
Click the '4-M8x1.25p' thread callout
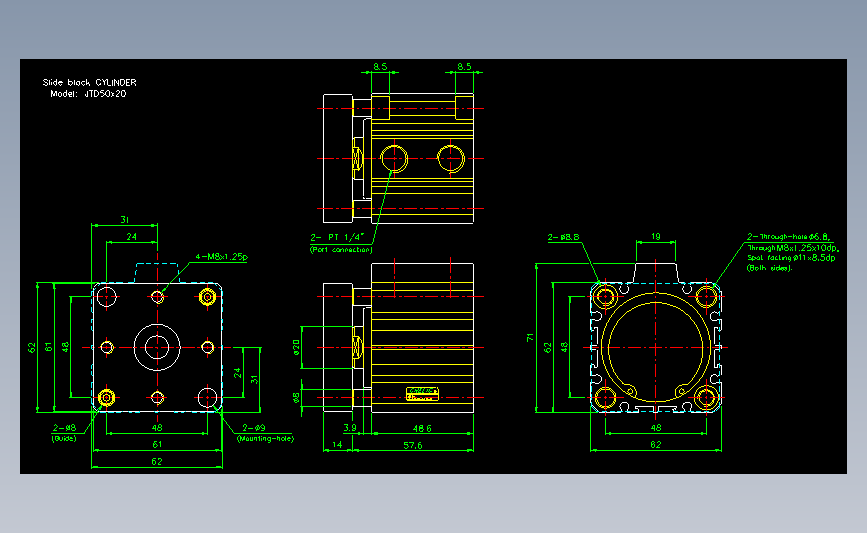[x=221, y=257]
